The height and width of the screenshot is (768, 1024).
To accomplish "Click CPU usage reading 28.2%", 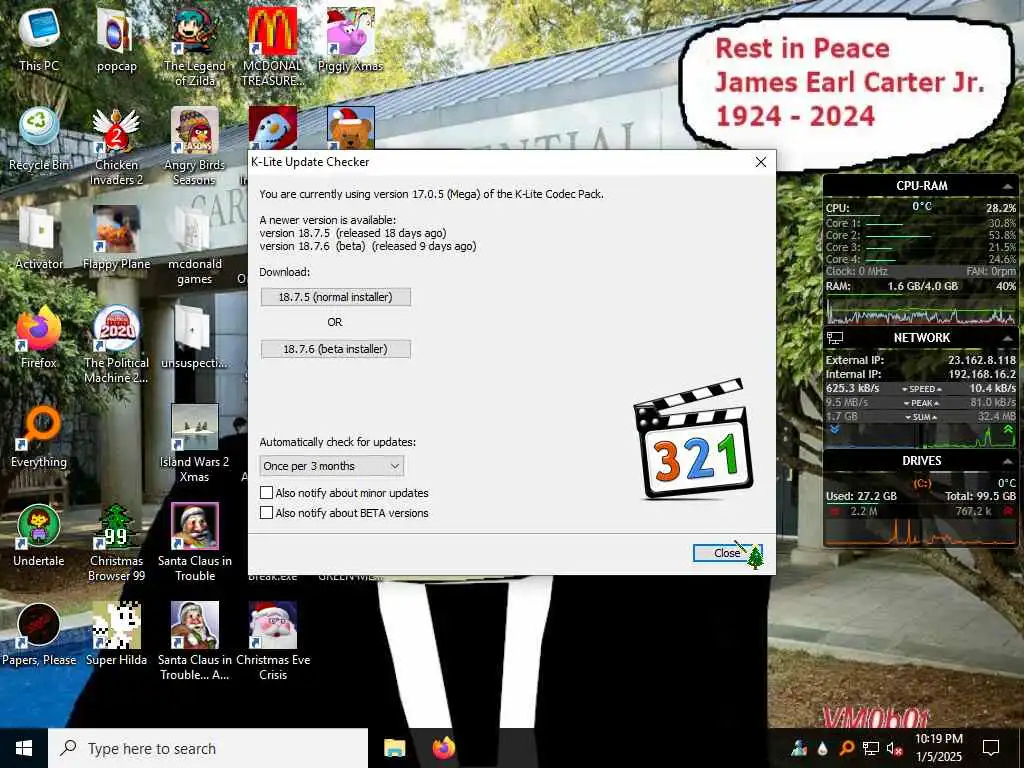I will coord(1000,208).
